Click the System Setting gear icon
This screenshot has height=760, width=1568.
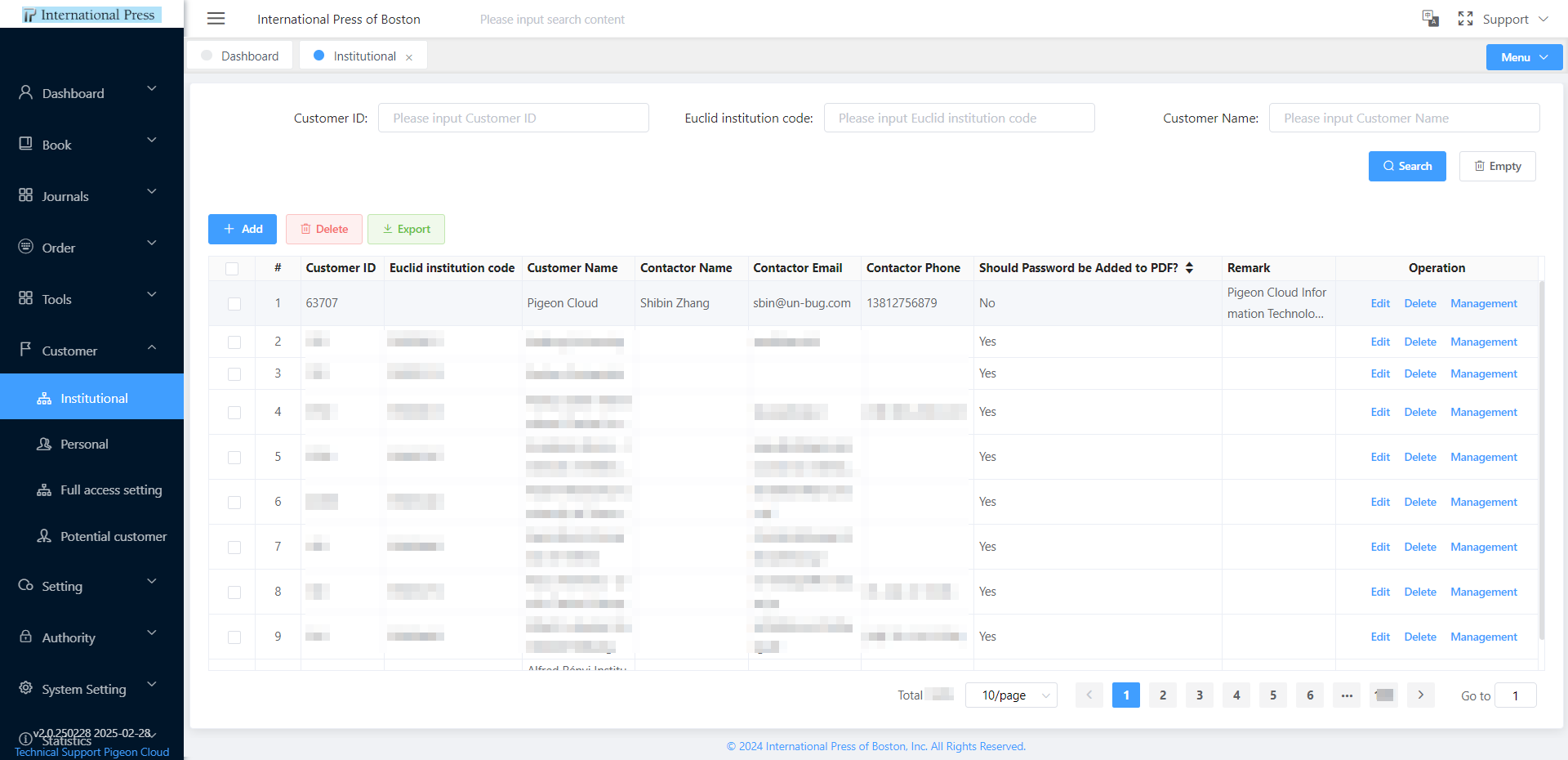(26, 688)
